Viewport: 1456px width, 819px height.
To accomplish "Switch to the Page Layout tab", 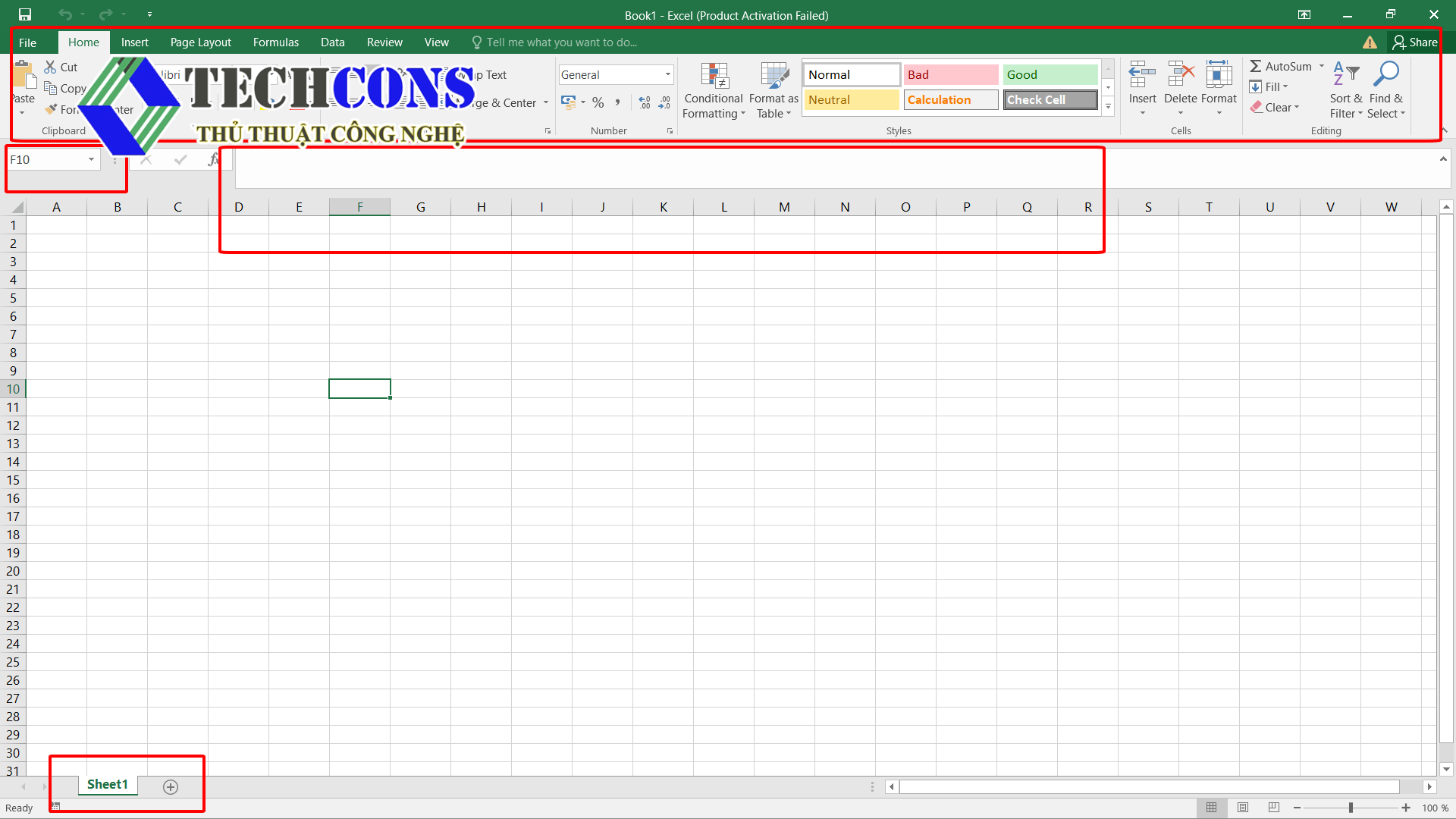I will [200, 42].
